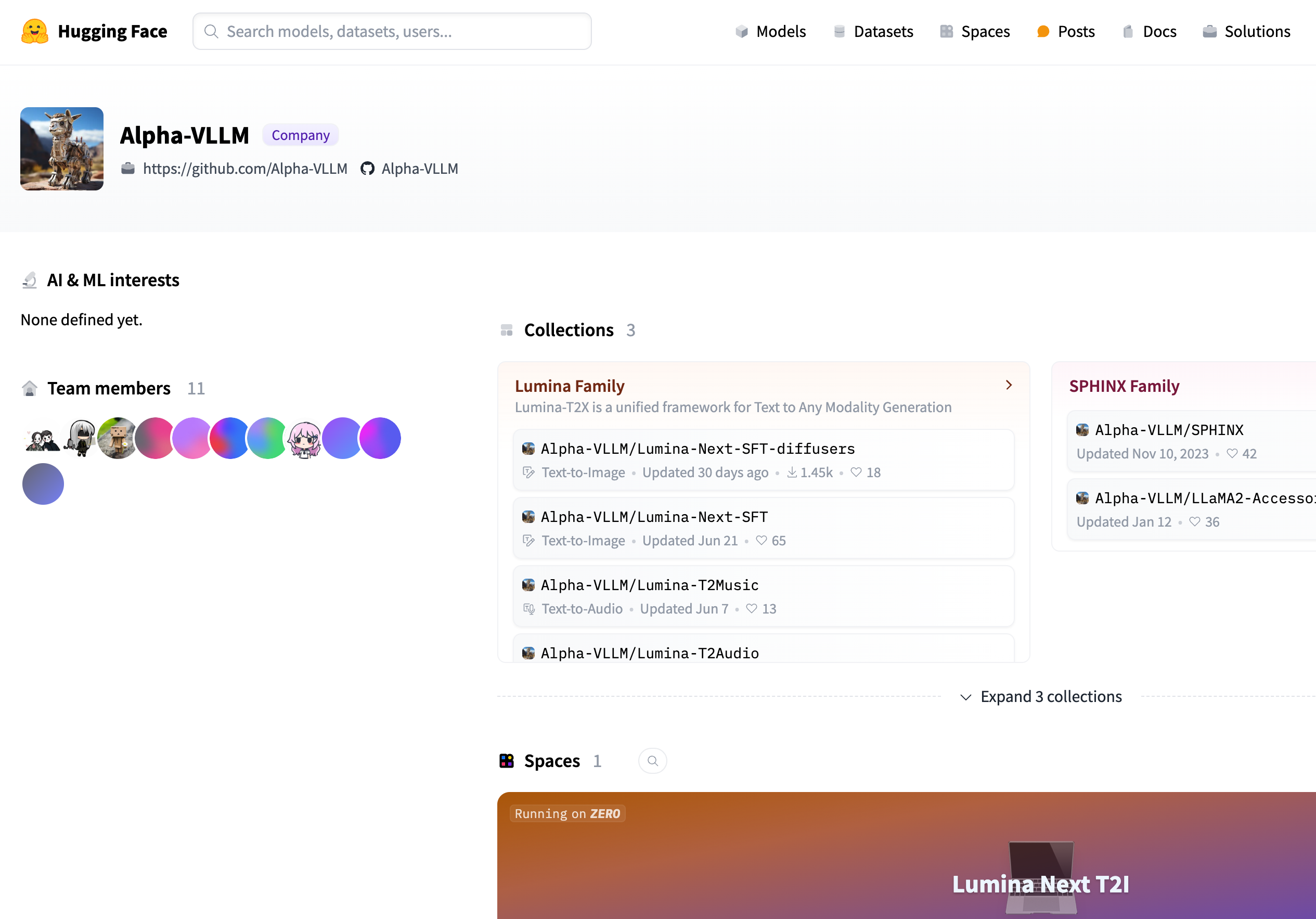
Task: Click the Spaces navigation icon
Action: 946,31
